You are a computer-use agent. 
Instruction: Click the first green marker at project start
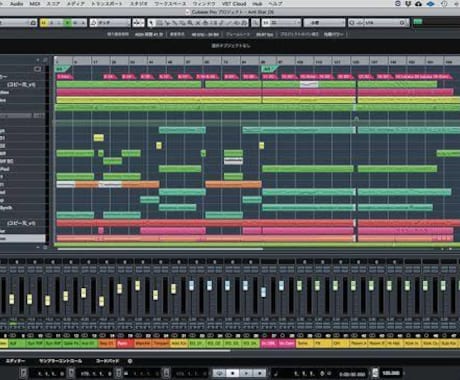63,69
